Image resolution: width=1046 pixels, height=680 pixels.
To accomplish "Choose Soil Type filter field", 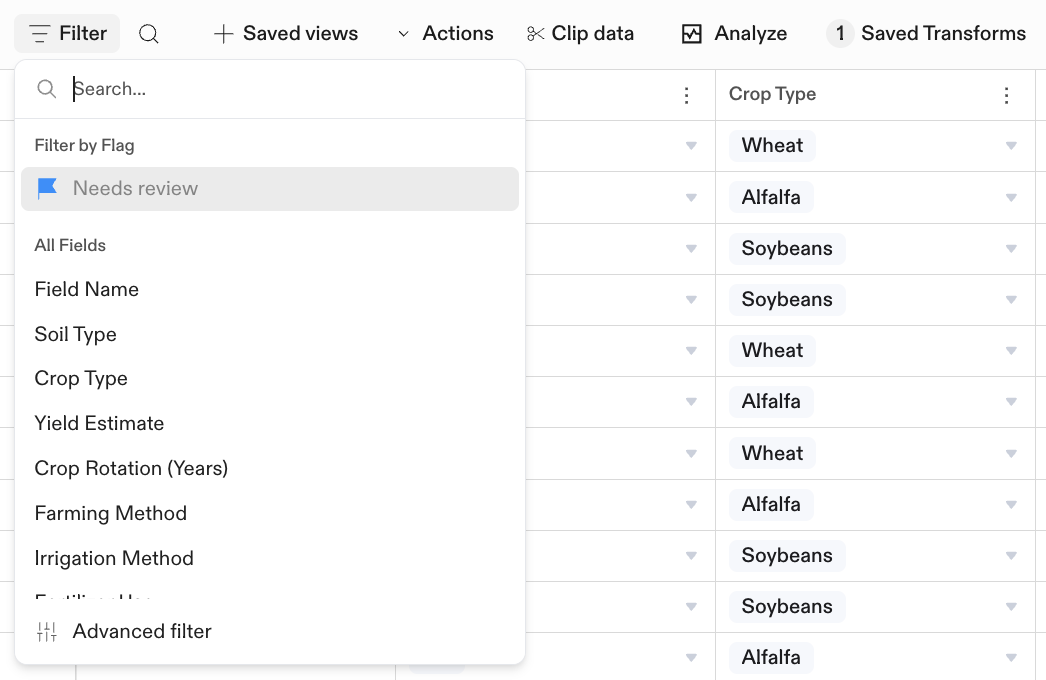I will pos(76,334).
